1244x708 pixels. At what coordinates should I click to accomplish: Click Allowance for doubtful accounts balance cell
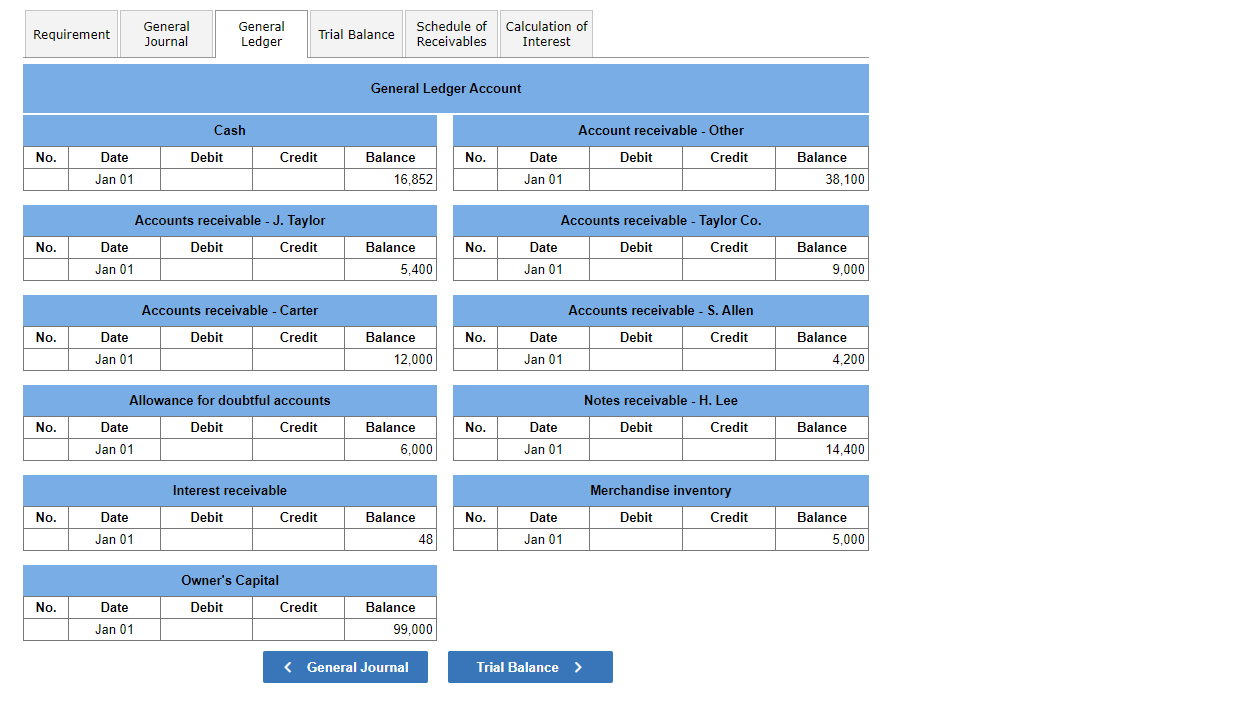click(x=390, y=449)
